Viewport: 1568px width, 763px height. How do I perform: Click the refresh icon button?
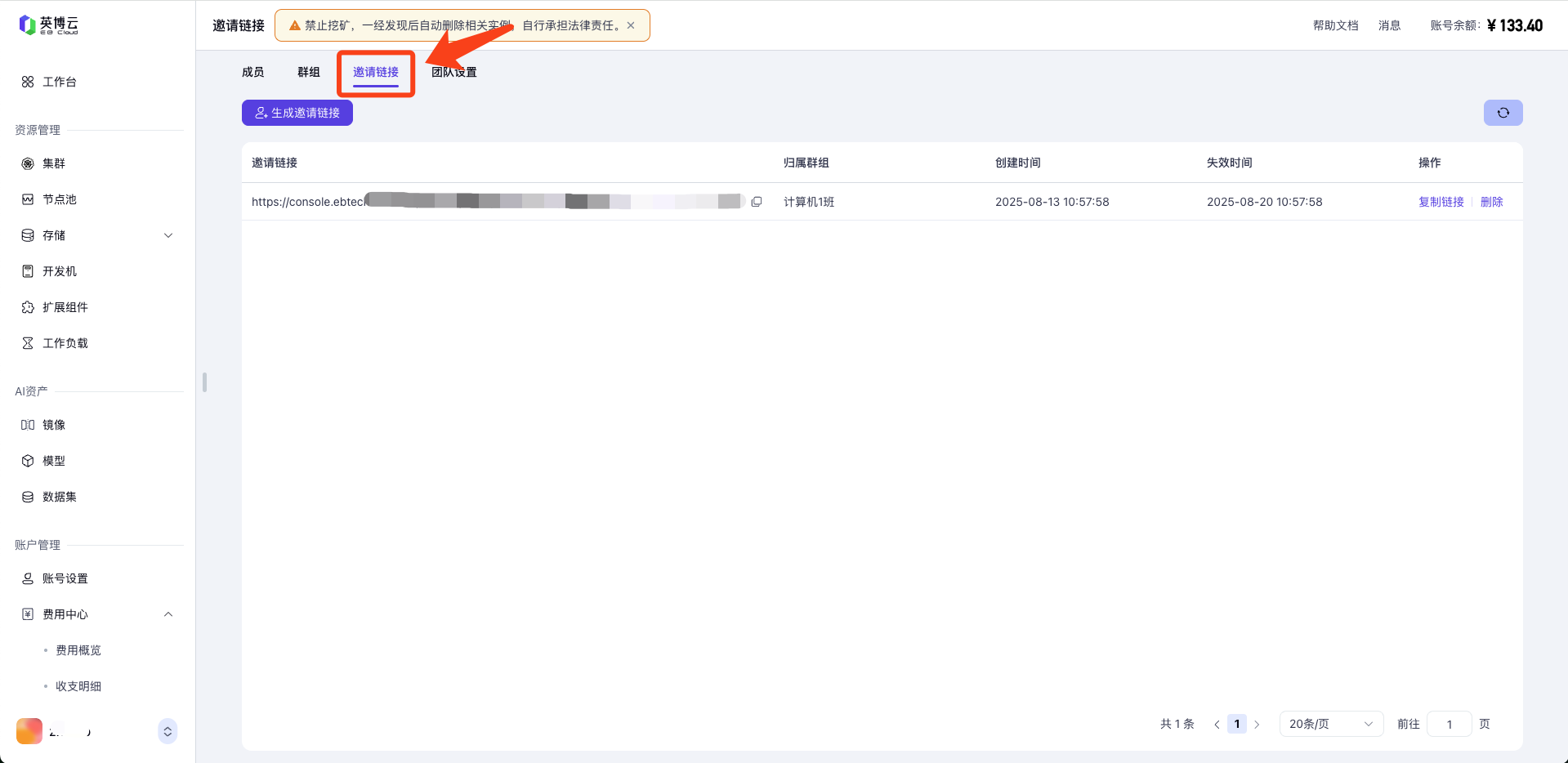(1503, 113)
